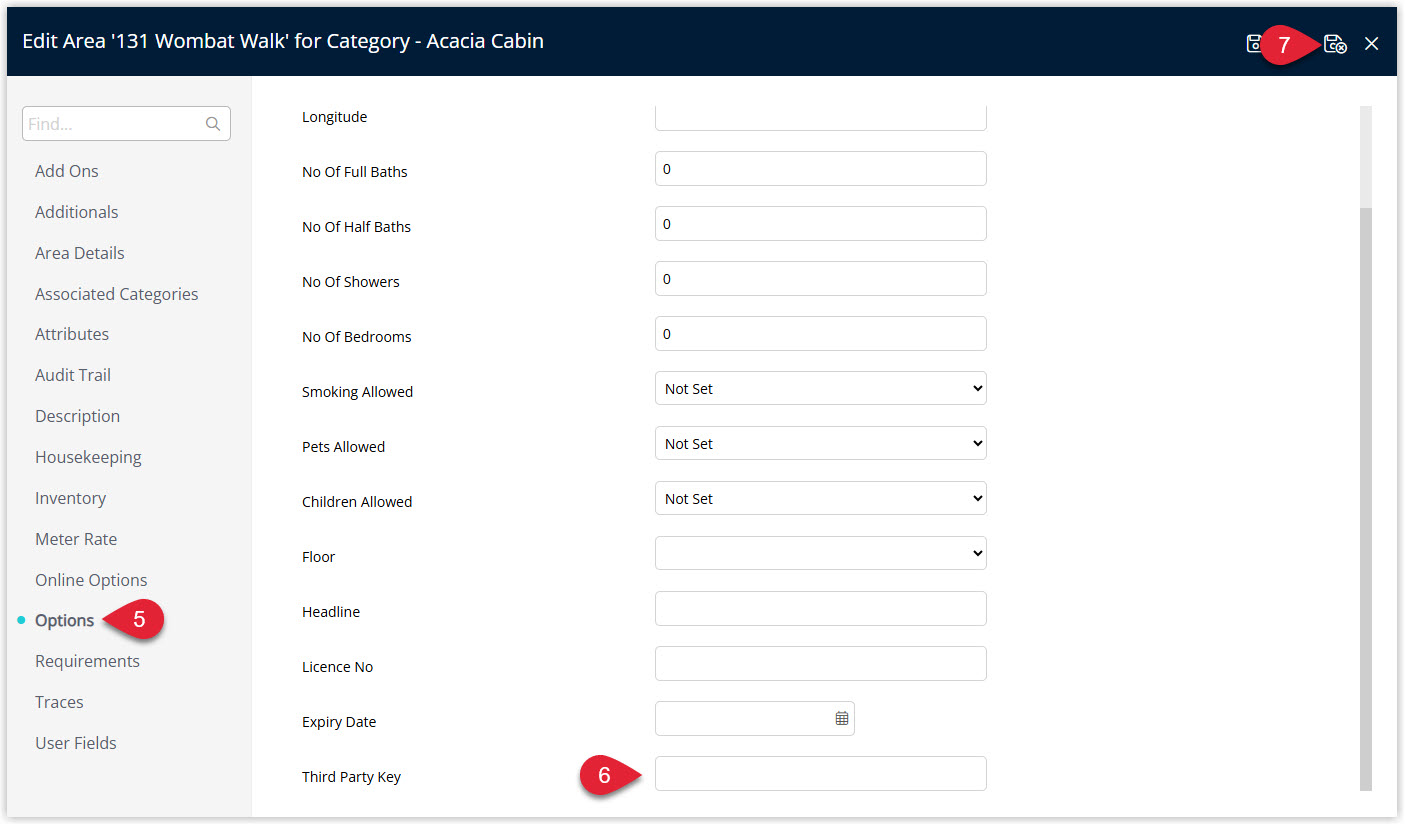Click the Expiry Date input

point(755,718)
